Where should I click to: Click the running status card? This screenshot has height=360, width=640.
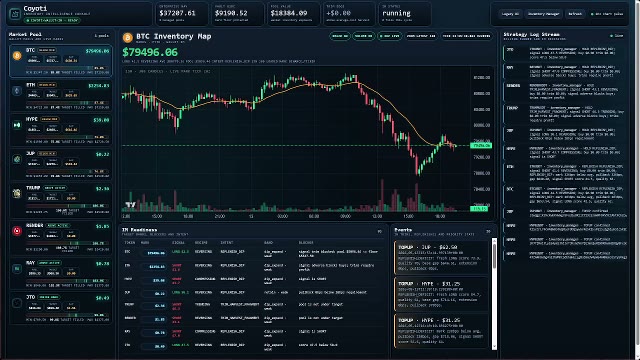pos(404,14)
